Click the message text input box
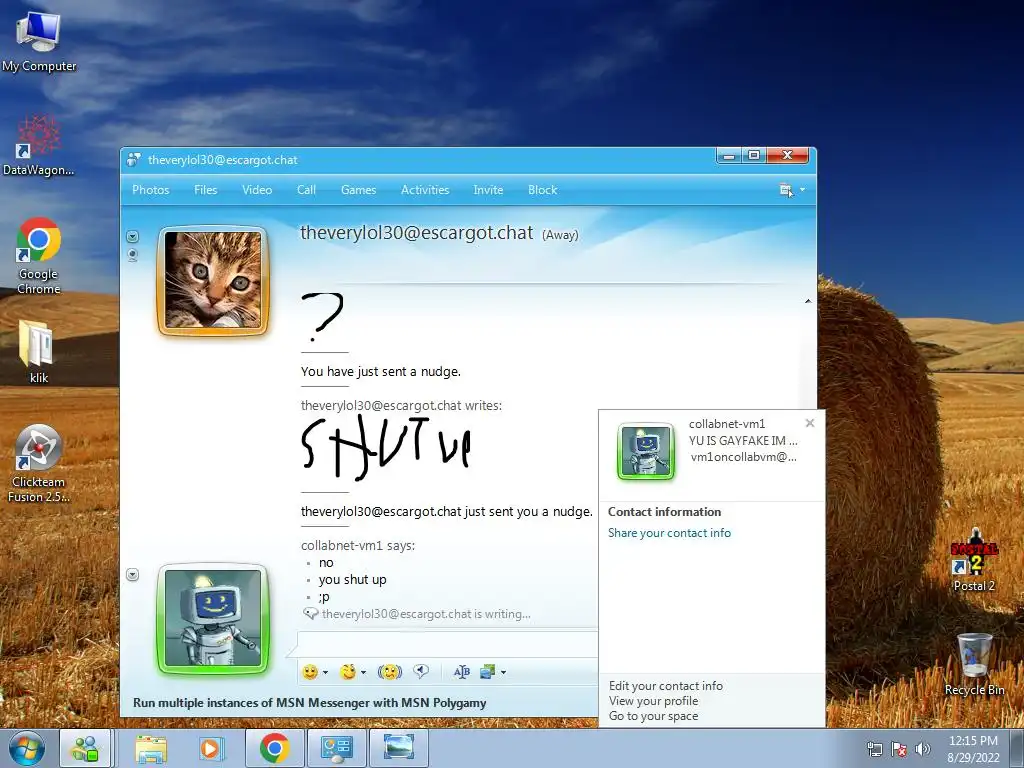This screenshot has height=768, width=1024. (448, 644)
